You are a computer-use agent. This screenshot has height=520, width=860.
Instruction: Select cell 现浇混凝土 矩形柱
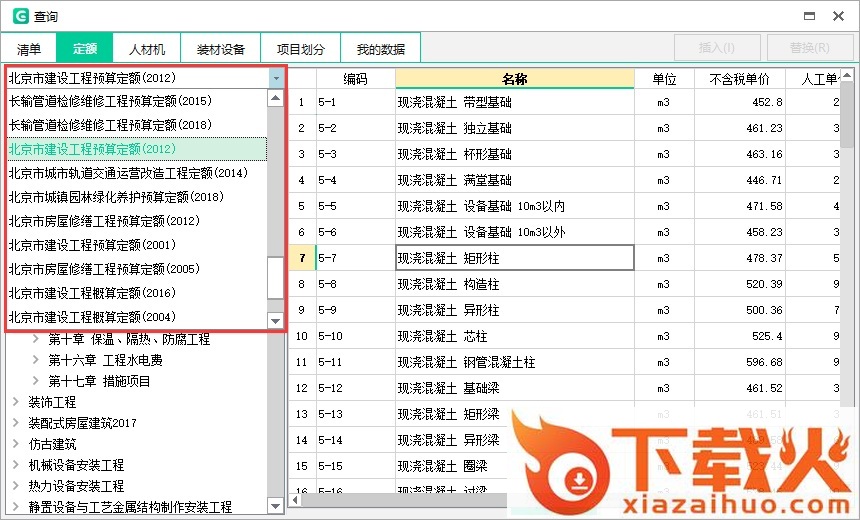(514, 258)
